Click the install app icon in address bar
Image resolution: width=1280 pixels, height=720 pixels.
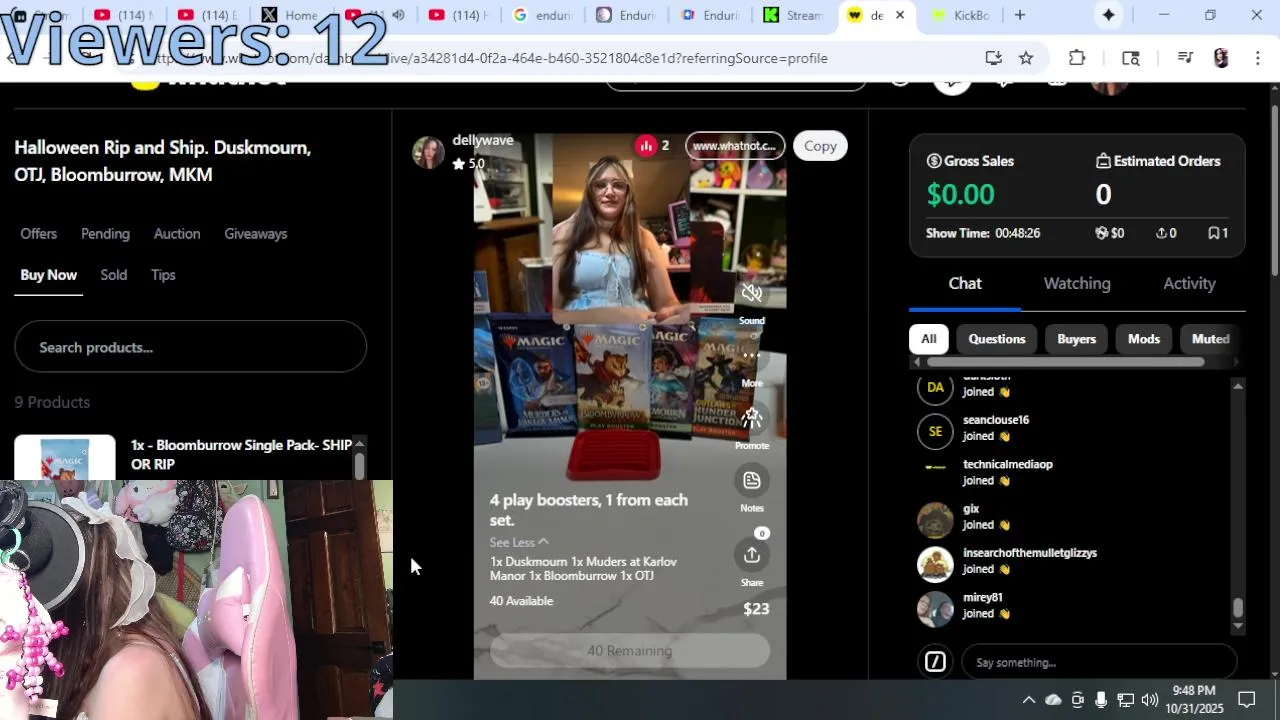pyautogui.click(x=993, y=58)
